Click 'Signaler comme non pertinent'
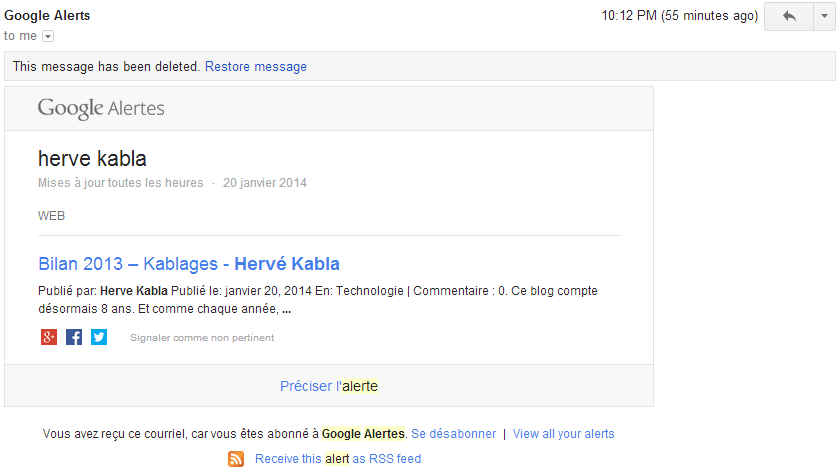This screenshot has height=467, width=838. 202,338
